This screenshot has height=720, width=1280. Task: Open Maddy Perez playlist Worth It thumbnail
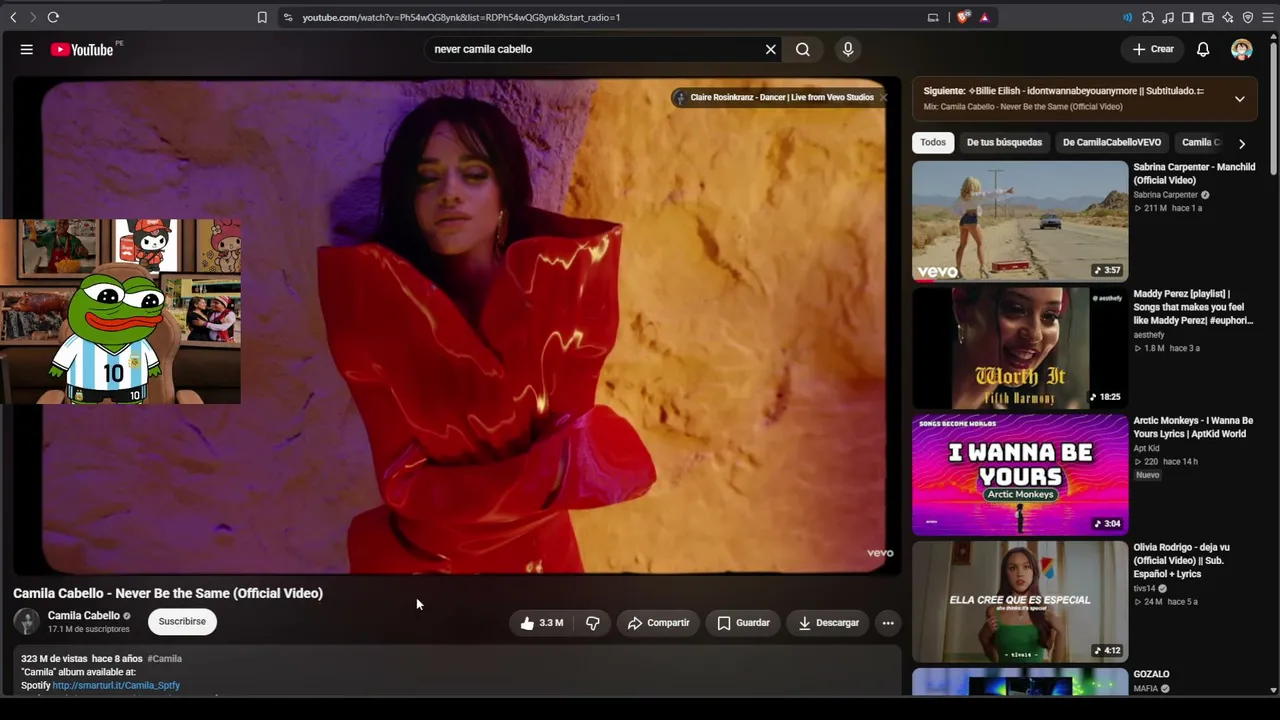pyautogui.click(x=1020, y=348)
